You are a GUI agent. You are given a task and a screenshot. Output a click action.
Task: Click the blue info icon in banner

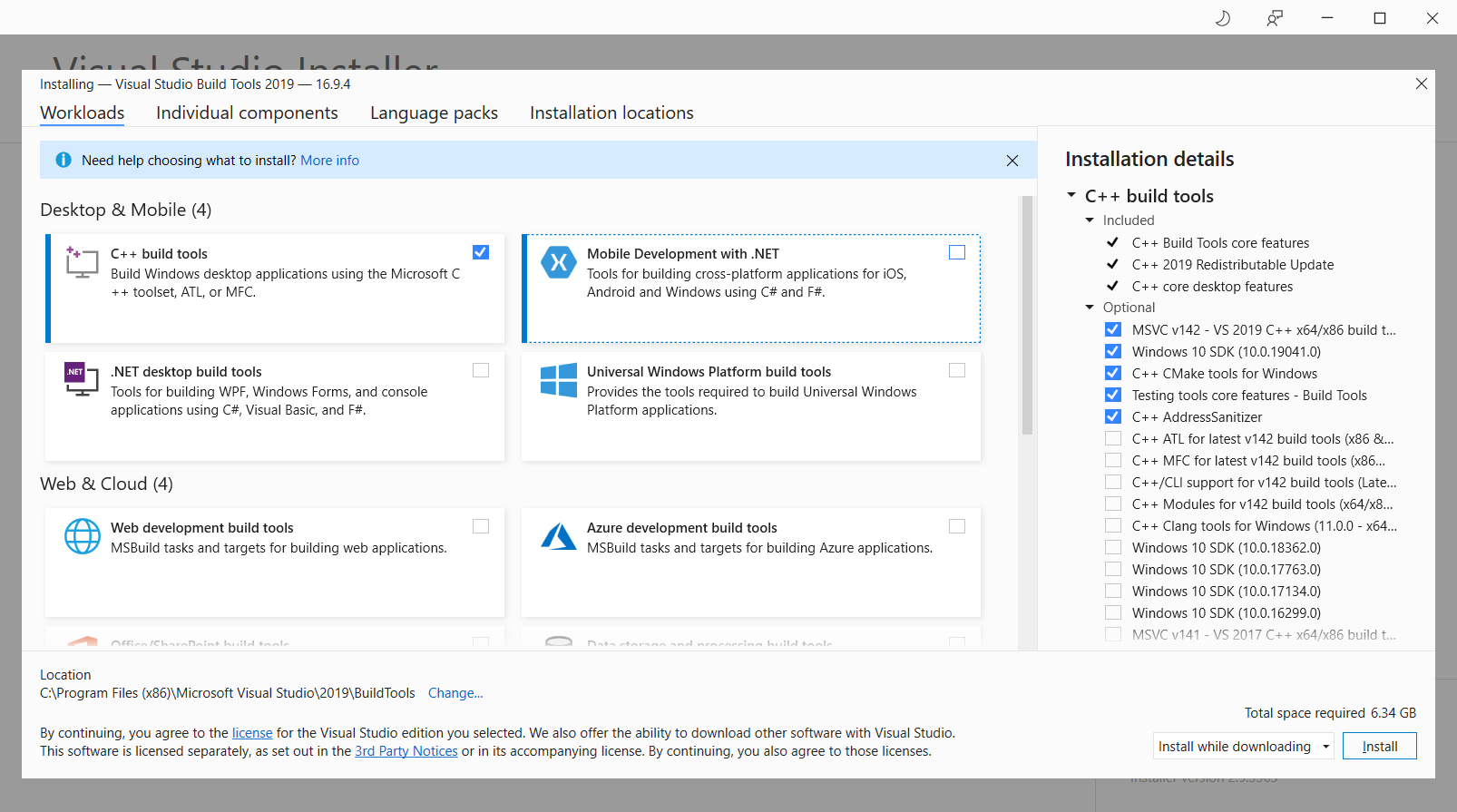click(x=64, y=160)
